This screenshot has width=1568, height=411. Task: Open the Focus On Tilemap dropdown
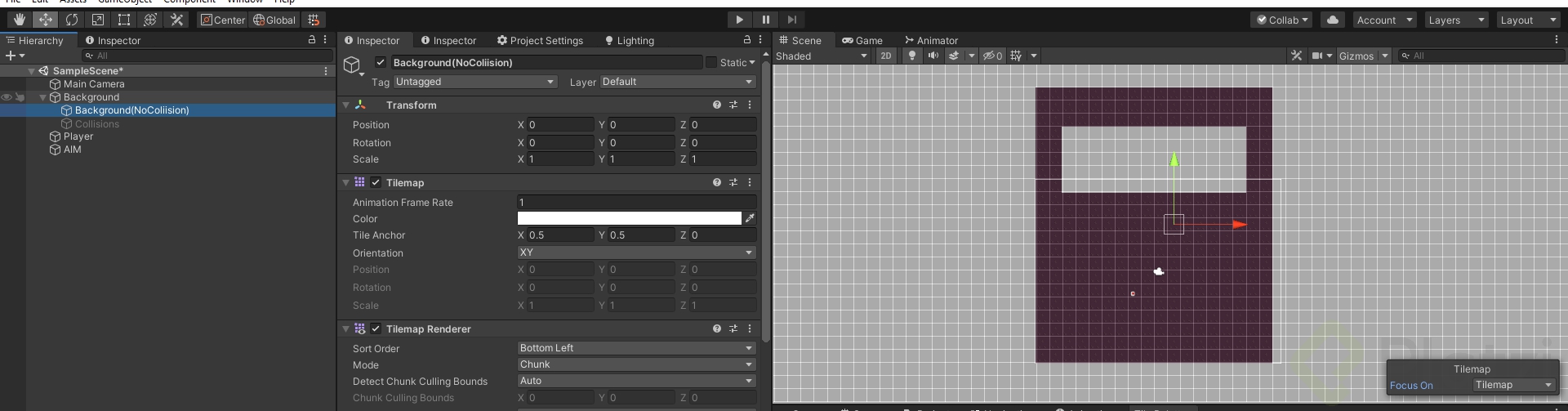1514,385
